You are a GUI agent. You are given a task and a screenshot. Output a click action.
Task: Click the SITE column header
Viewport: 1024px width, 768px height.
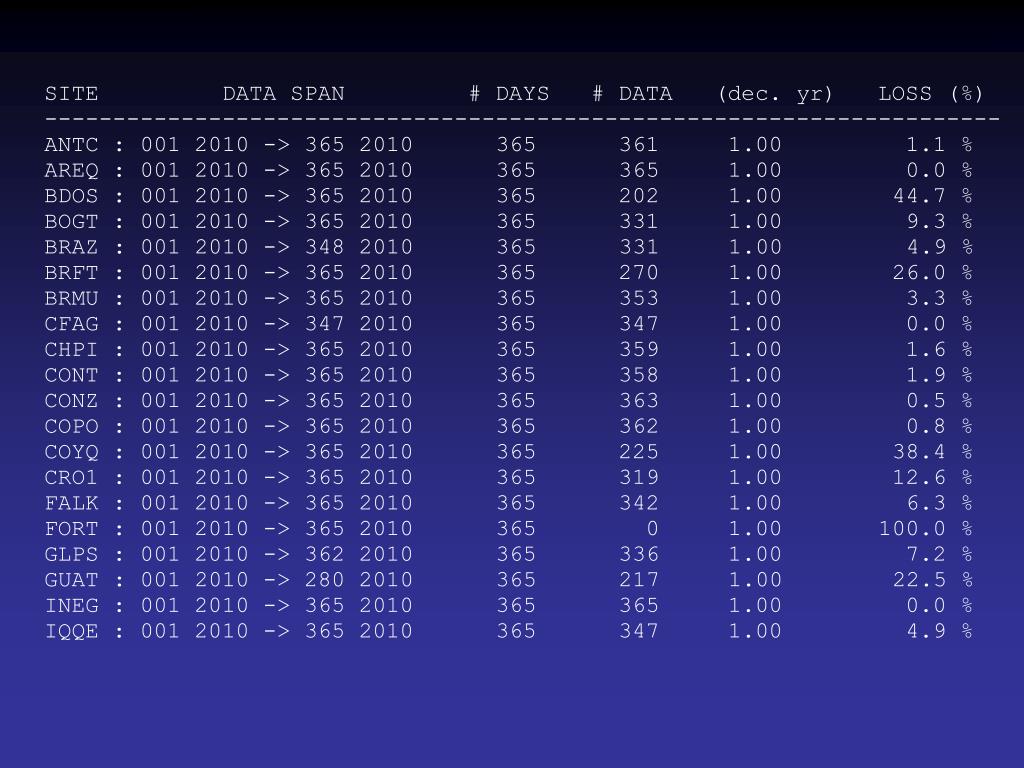tap(71, 93)
